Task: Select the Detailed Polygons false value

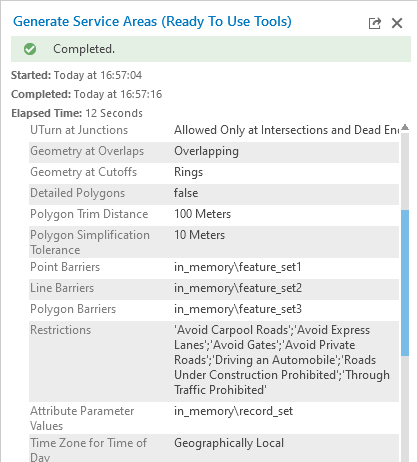Action: pos(186,193)
